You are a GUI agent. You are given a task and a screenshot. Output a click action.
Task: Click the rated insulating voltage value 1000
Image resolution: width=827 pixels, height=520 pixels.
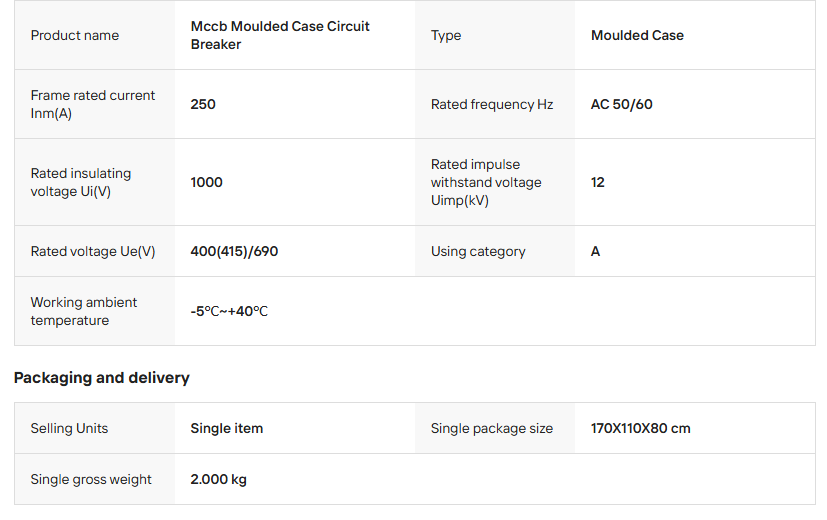click(206, 182)
